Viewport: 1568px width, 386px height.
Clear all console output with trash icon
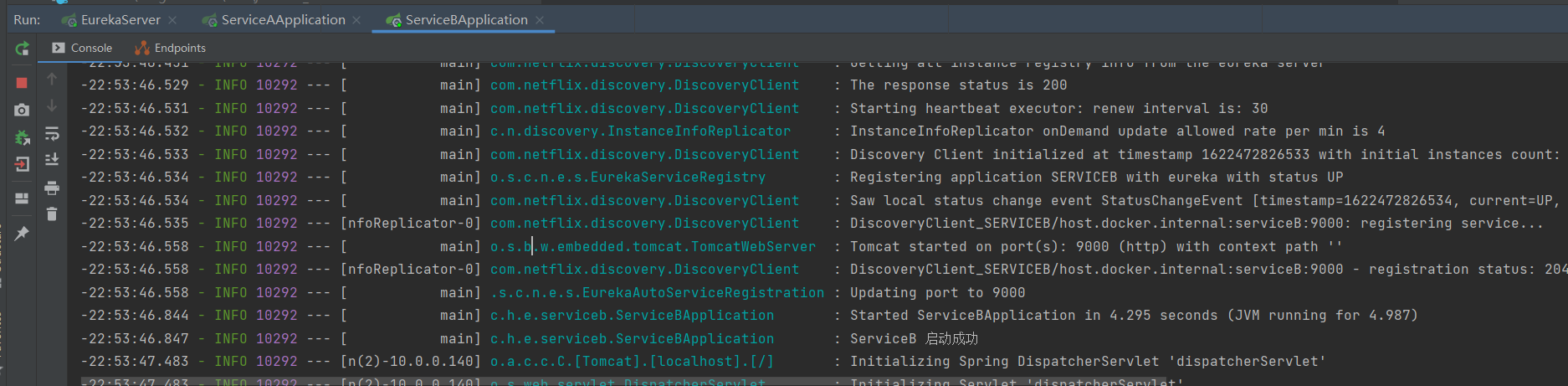tap(52, 214)
